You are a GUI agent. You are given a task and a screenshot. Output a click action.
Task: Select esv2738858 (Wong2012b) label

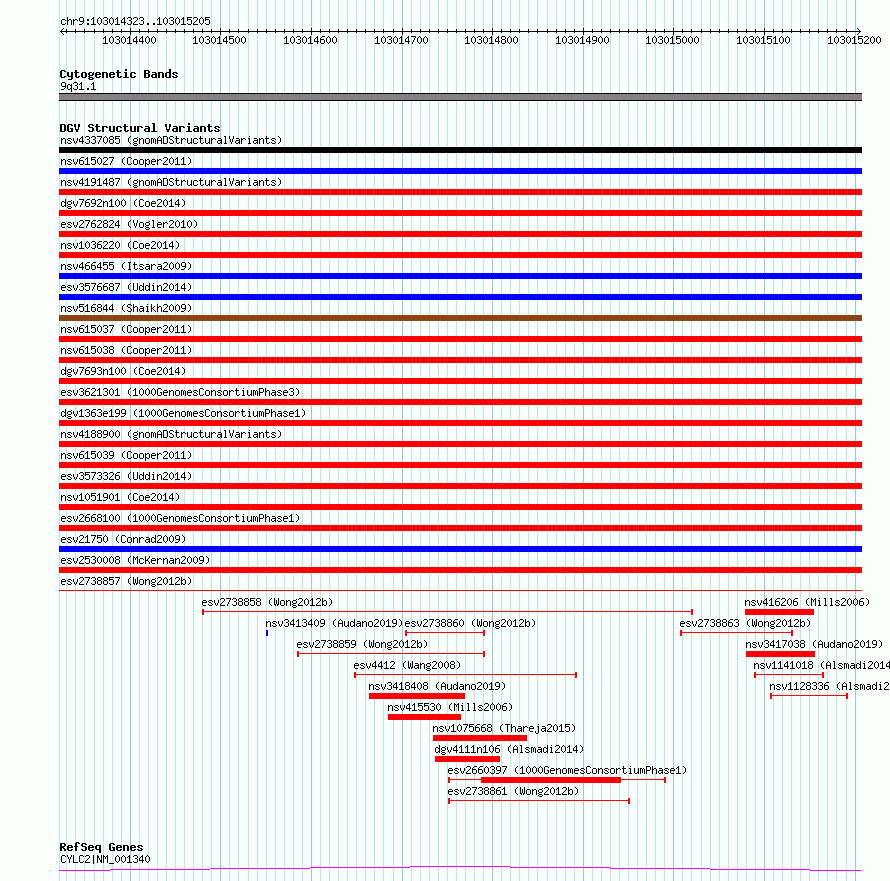pyautogui.click(x=267, y=602)
